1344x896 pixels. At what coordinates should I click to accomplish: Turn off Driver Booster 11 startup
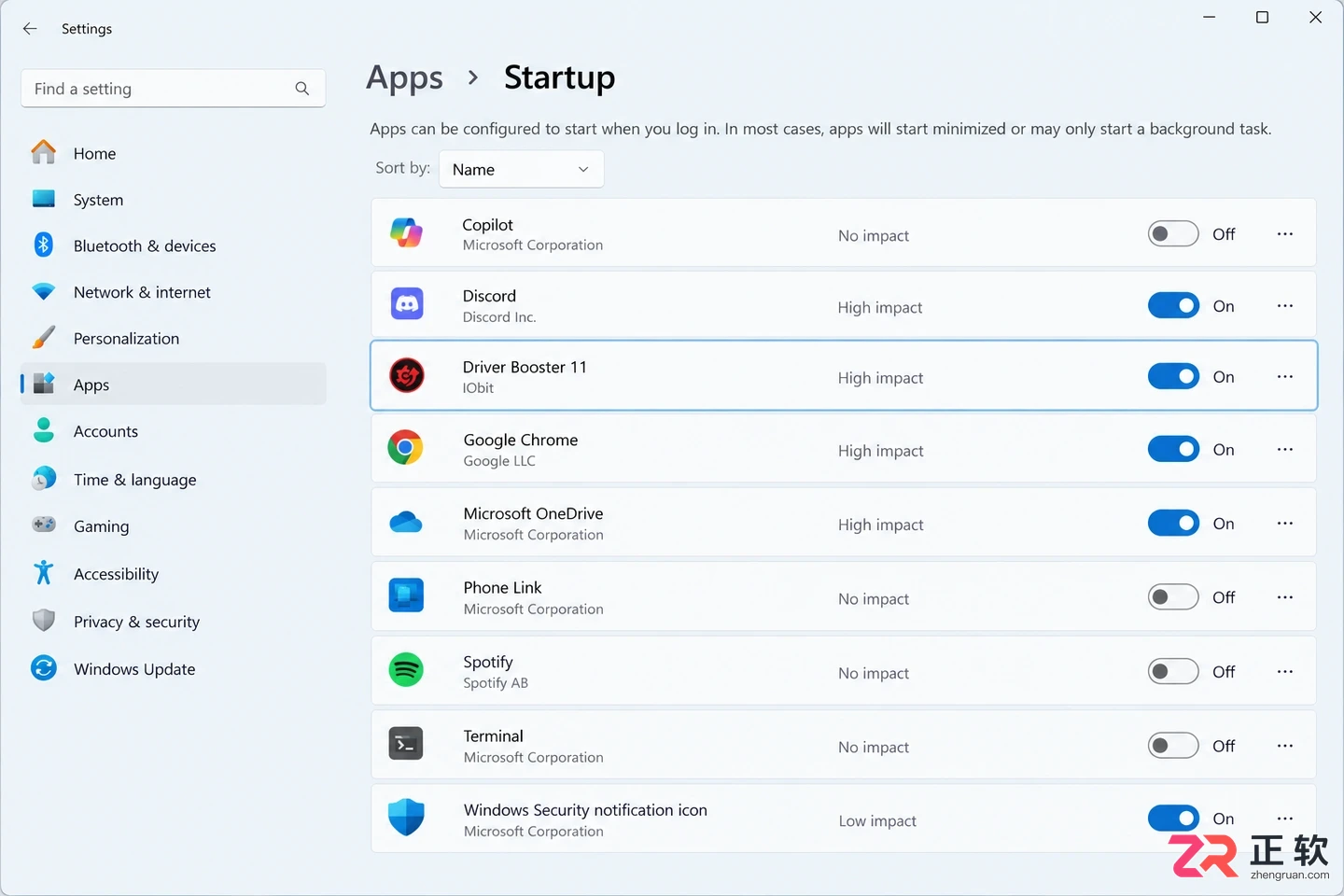point(1173,376)
